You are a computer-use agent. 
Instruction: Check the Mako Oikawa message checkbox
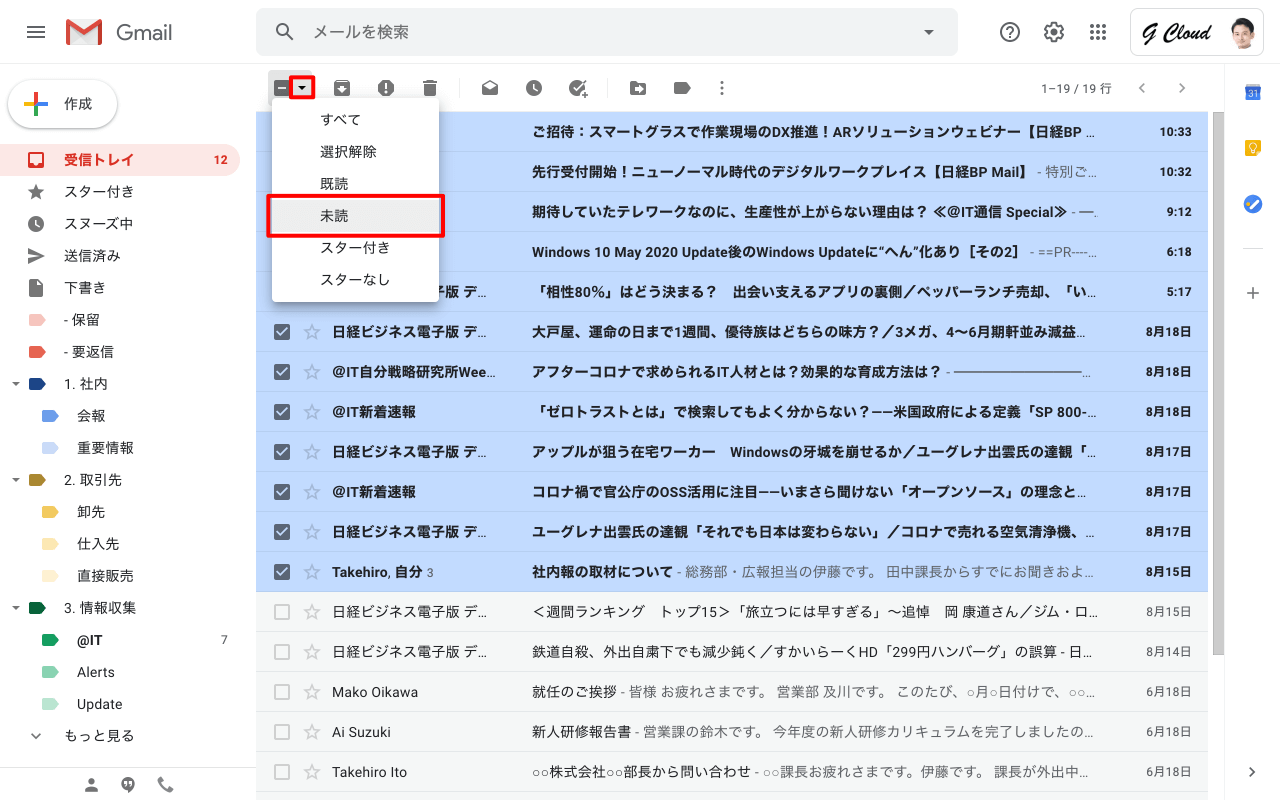pyautogui.click(x=282, y=692)
